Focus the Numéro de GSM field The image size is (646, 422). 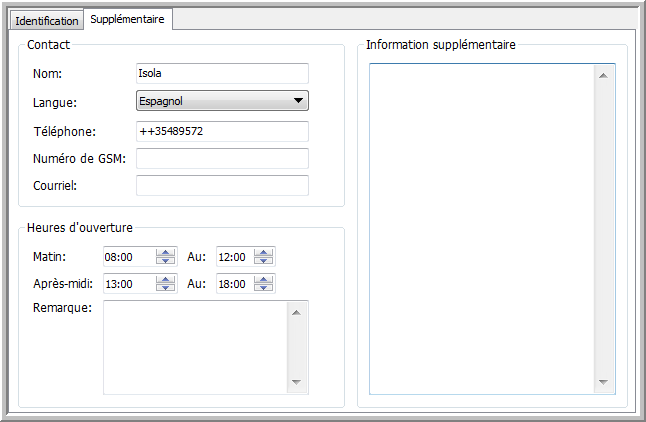point(221,159)
